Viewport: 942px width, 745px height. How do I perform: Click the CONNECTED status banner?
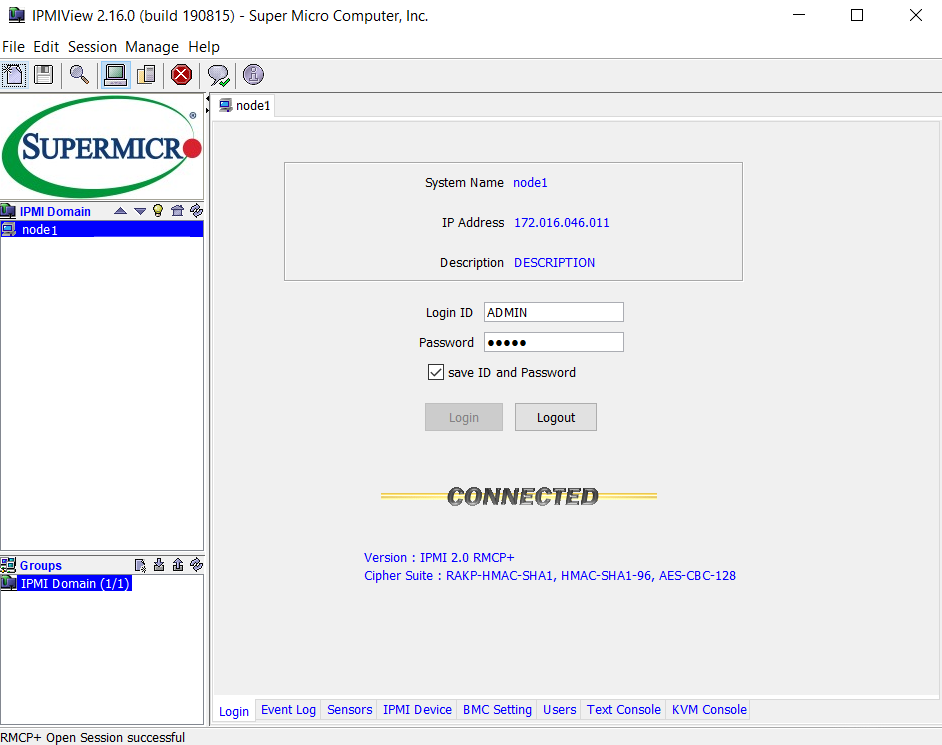tap(519, 496)
